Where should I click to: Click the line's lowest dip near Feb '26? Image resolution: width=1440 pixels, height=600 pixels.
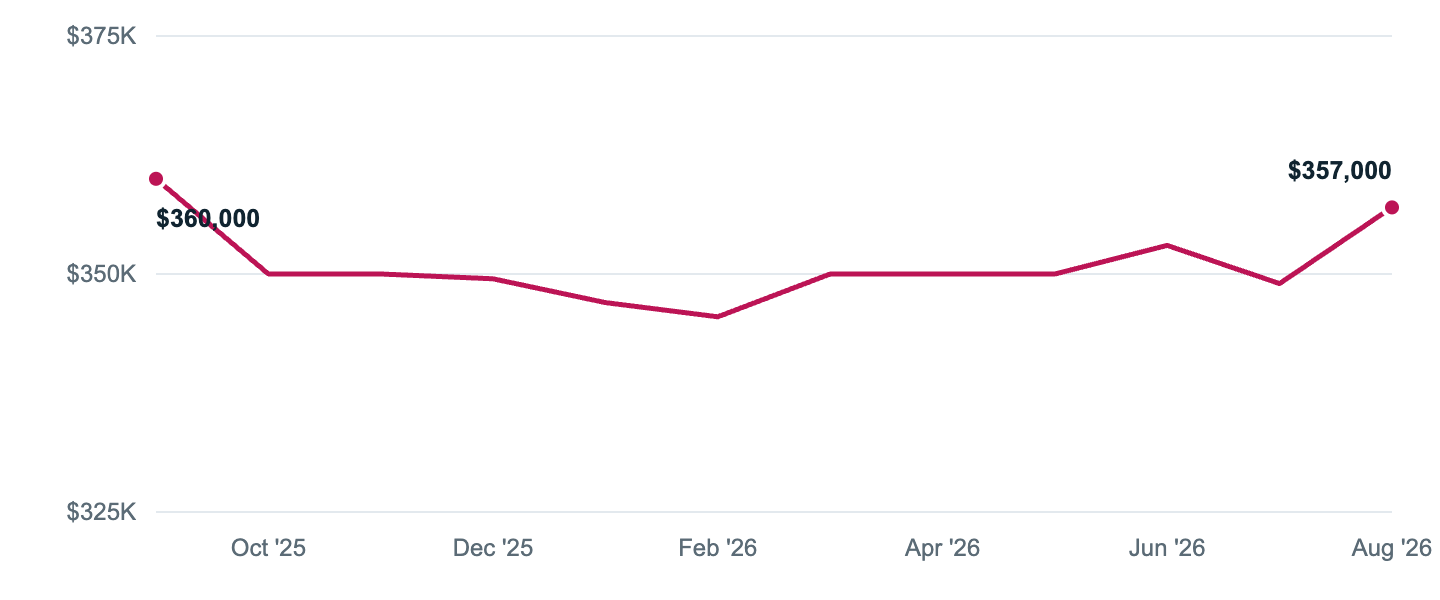click(718, 317)
